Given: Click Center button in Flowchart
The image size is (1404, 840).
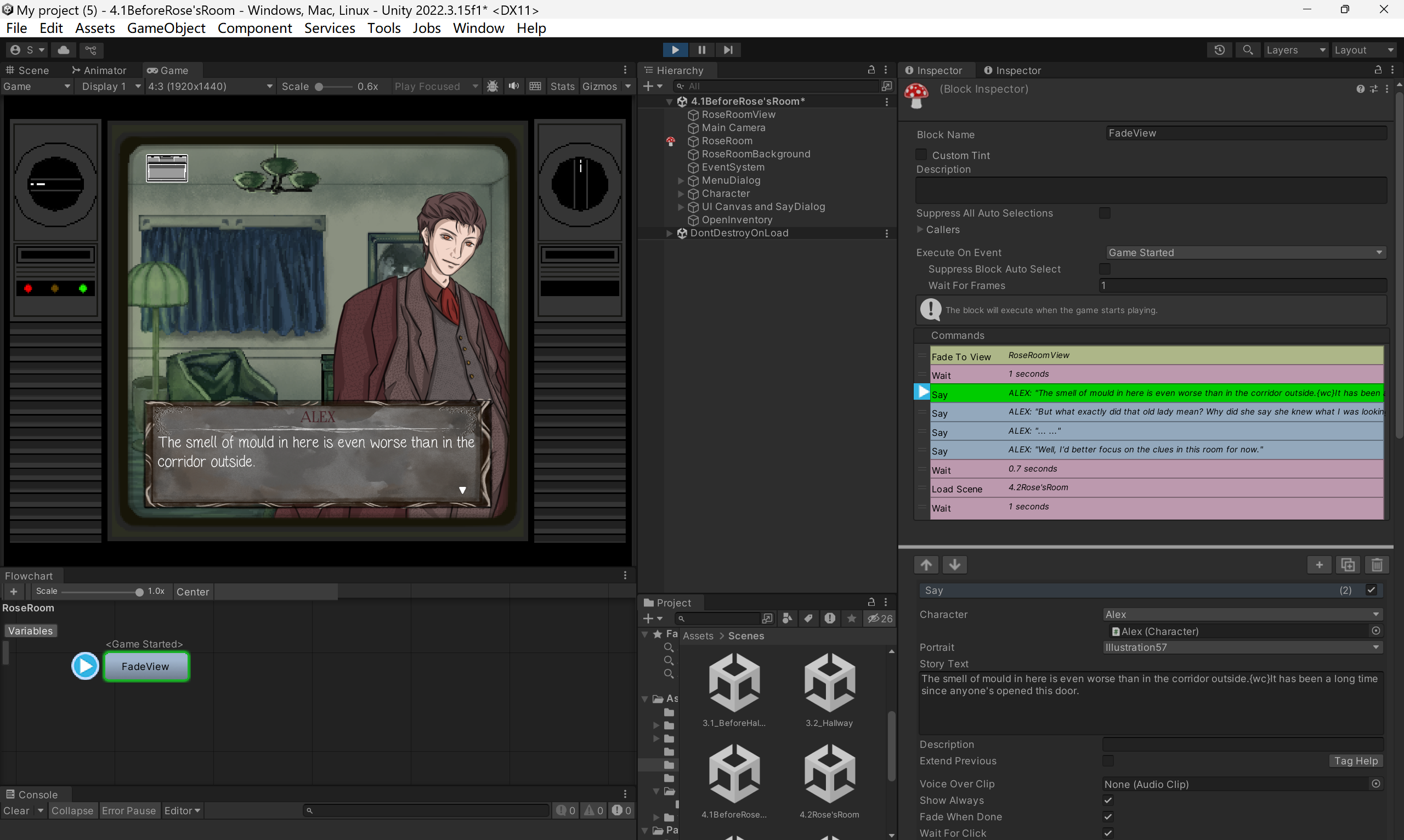Looking at the screenshot, I should pos(193,592).
